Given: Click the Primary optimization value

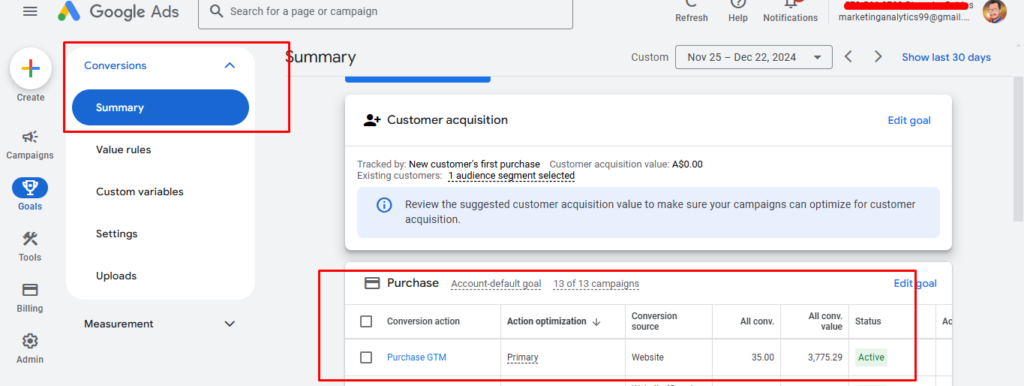Looking at the screenshot, I should (x=522, y=358).
